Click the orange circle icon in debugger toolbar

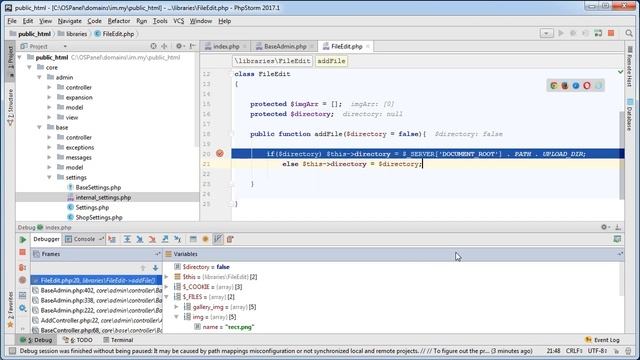tap(205, 240)
